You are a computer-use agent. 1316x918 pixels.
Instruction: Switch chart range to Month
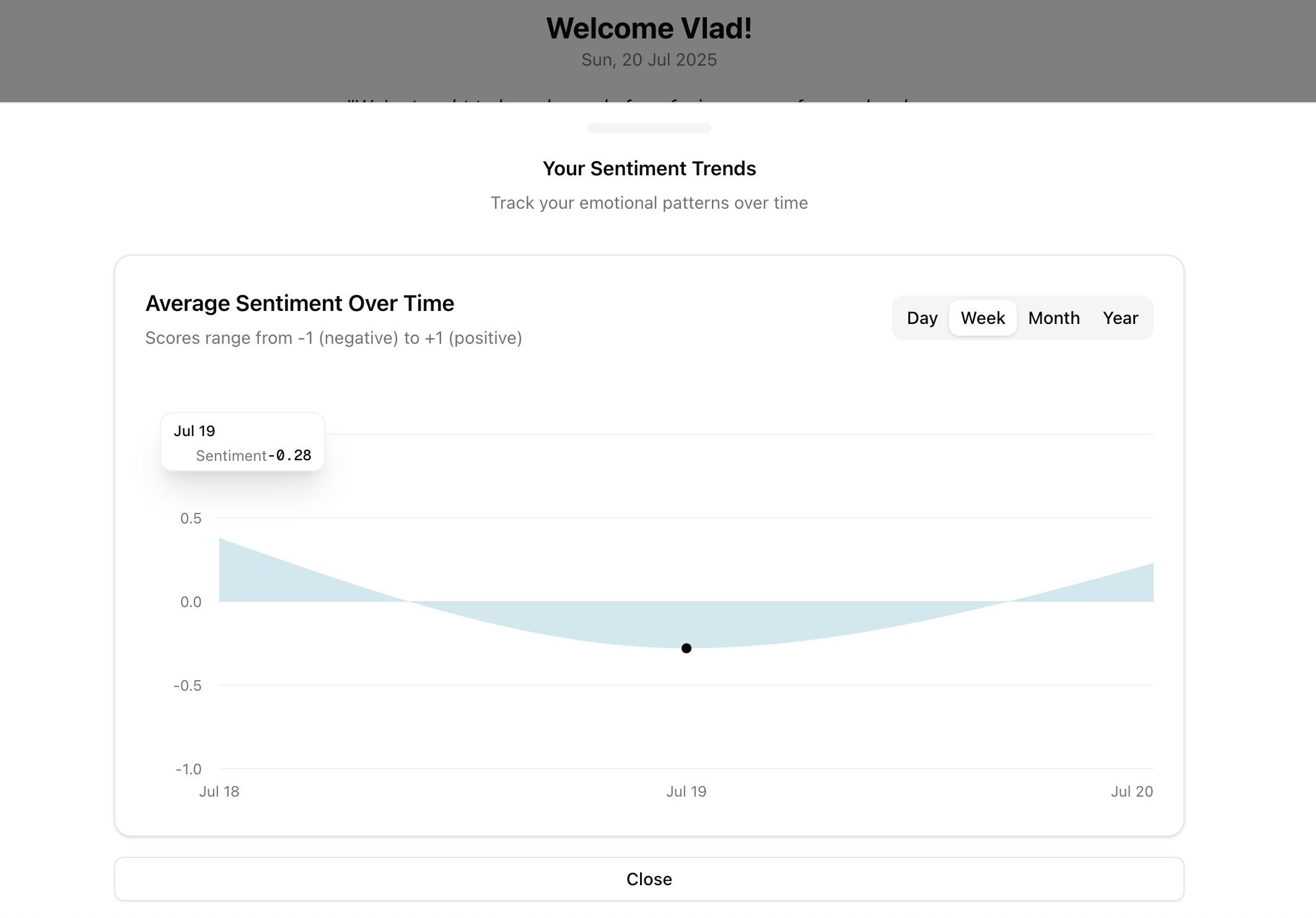pyautogui.click(x=1053, y=318)
